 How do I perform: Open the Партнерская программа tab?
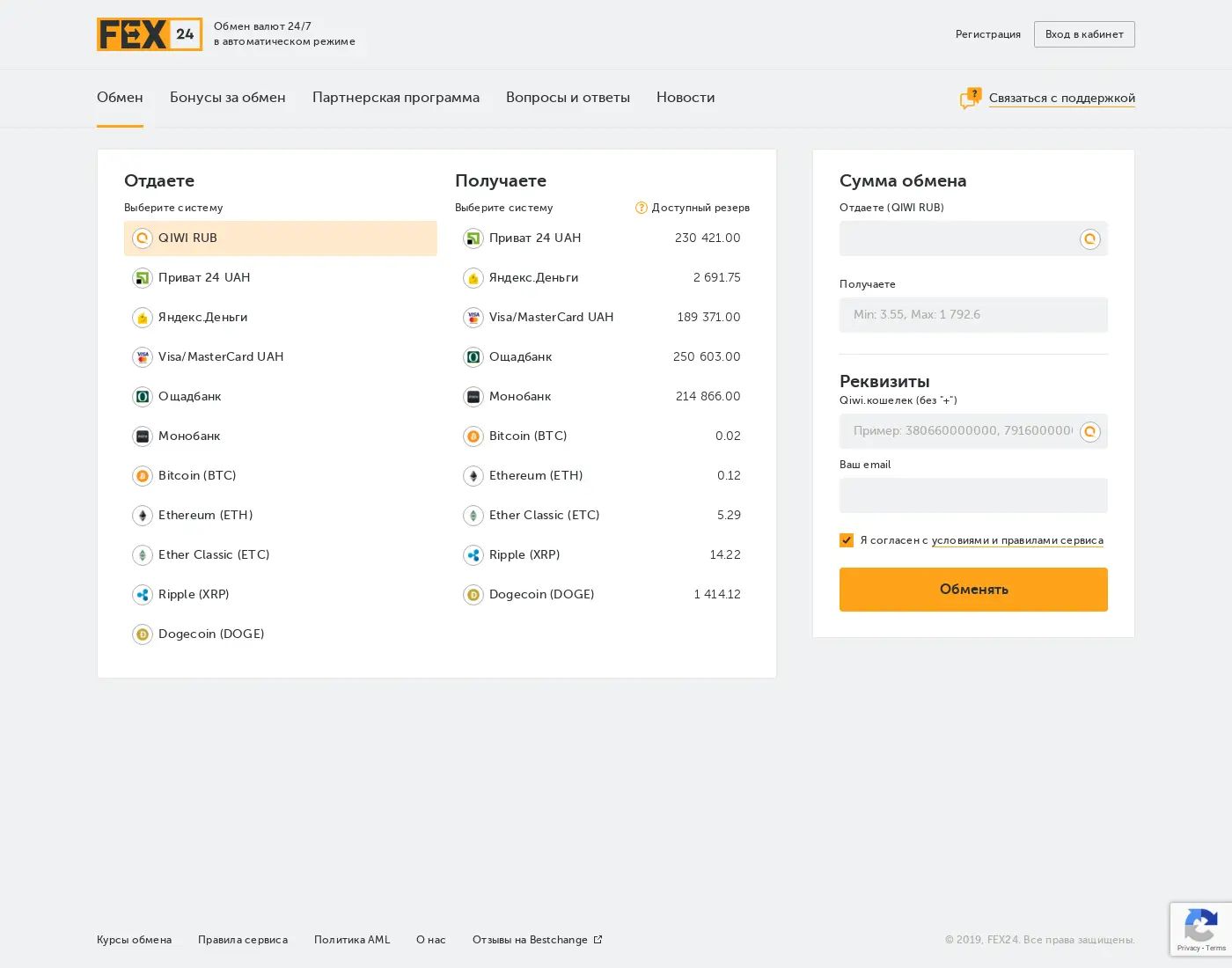coord(396,98)
